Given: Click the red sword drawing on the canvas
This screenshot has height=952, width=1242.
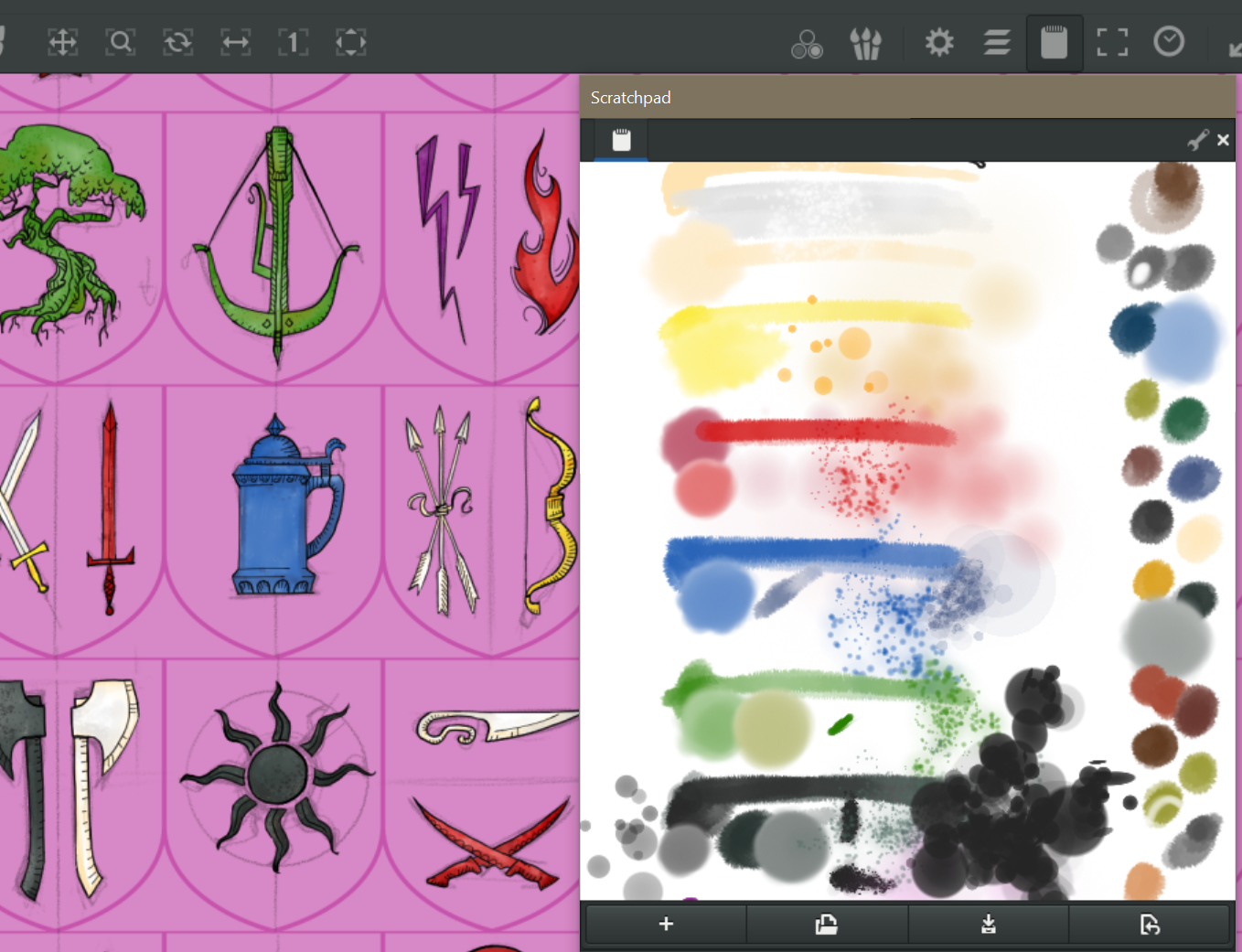Looking at the screenshot, I should pyautogui.click(x=110, y=508).
